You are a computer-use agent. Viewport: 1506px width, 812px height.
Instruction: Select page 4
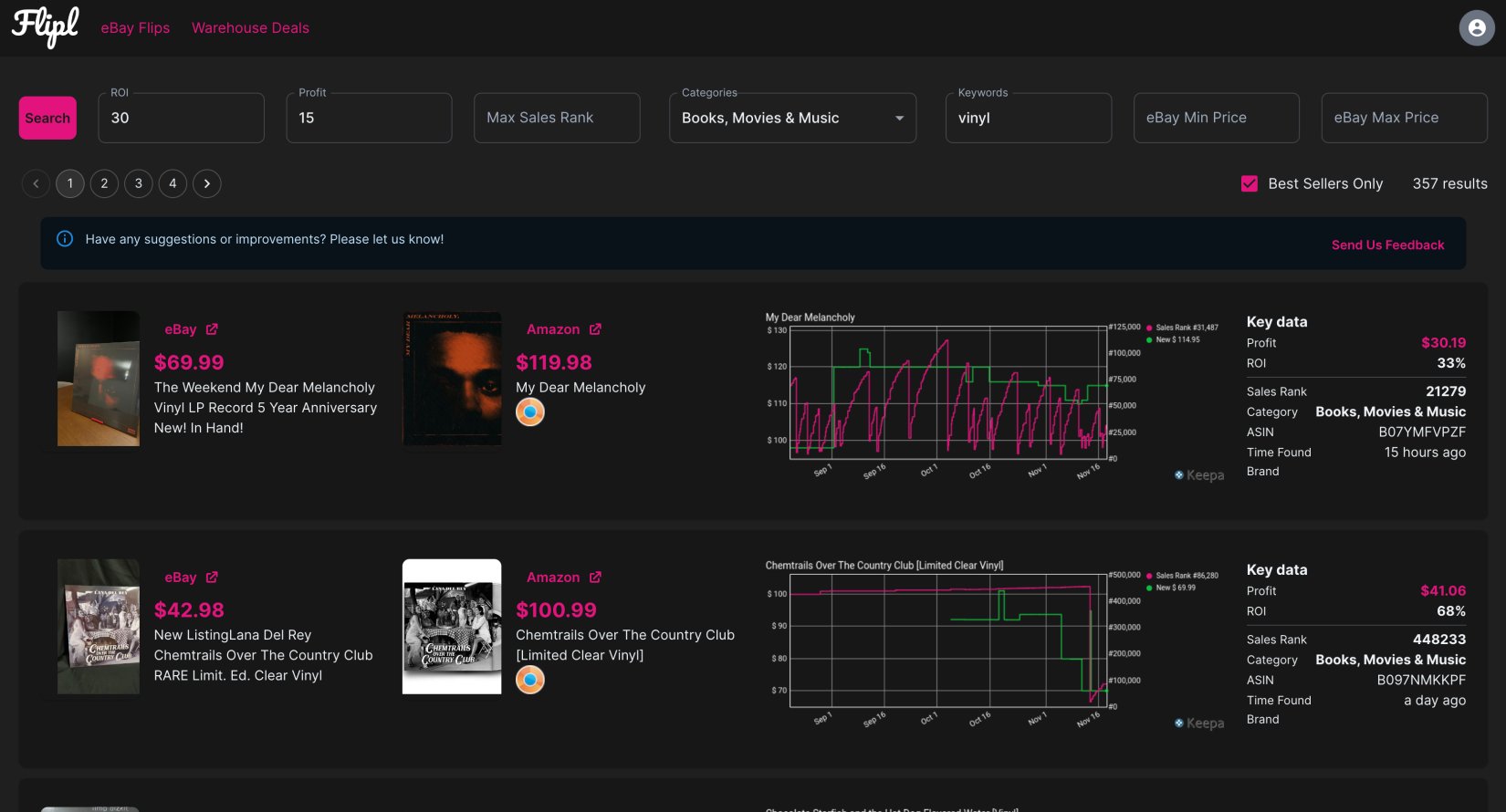(x=173, y=183)
